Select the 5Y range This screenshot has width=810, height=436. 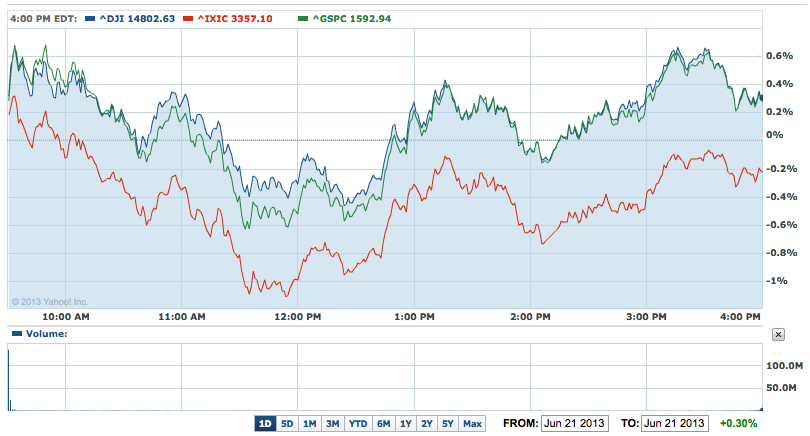[x=448, y=423]
